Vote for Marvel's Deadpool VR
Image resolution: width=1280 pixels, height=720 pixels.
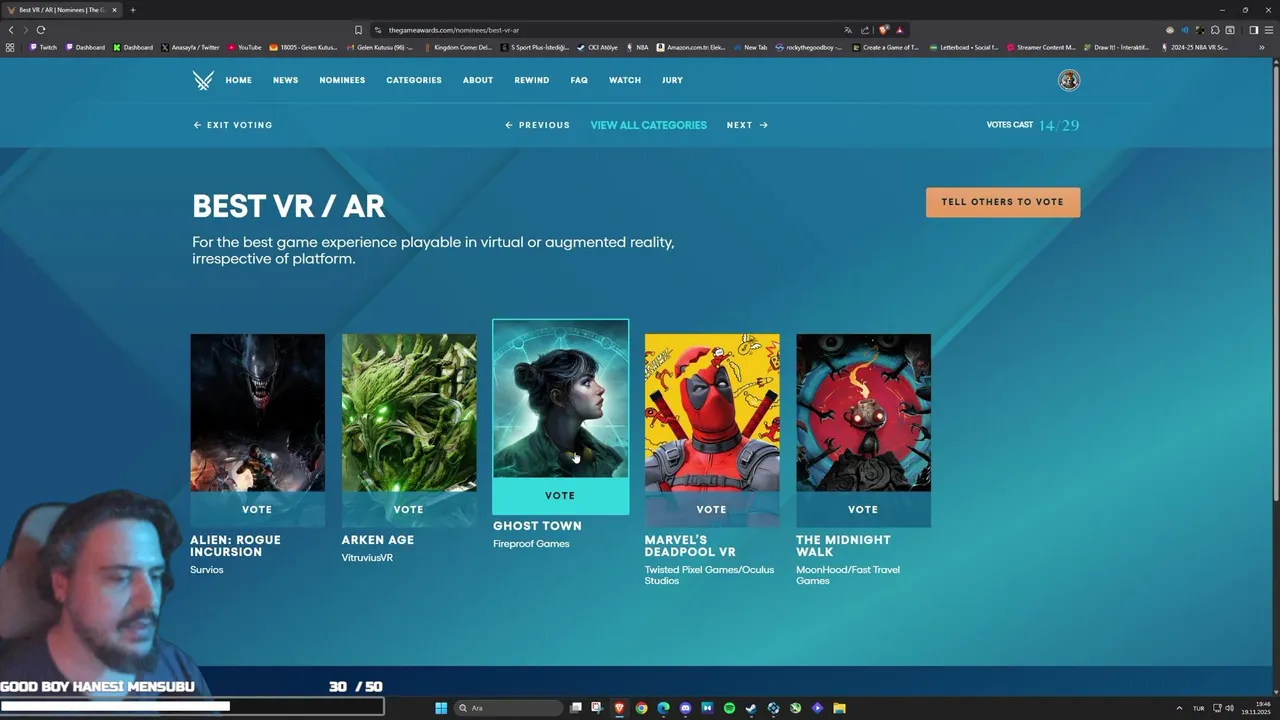(x=712, y=509)
